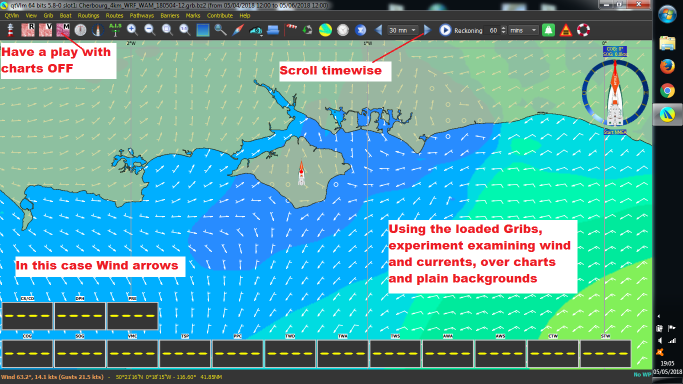Step forward in time with right arrow

tap(427, 30)
